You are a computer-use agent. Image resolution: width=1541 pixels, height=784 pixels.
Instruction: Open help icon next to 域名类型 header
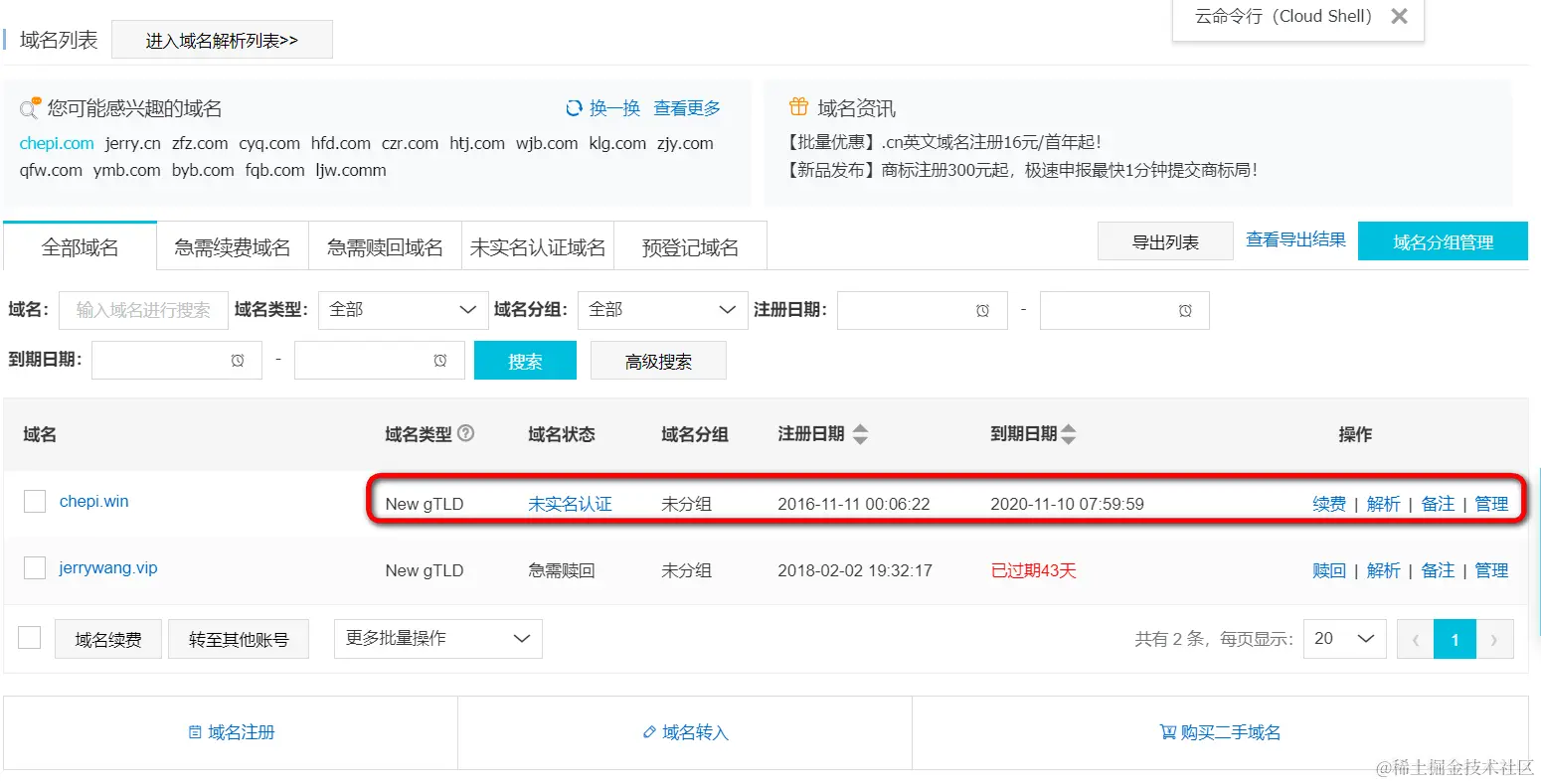465,433
